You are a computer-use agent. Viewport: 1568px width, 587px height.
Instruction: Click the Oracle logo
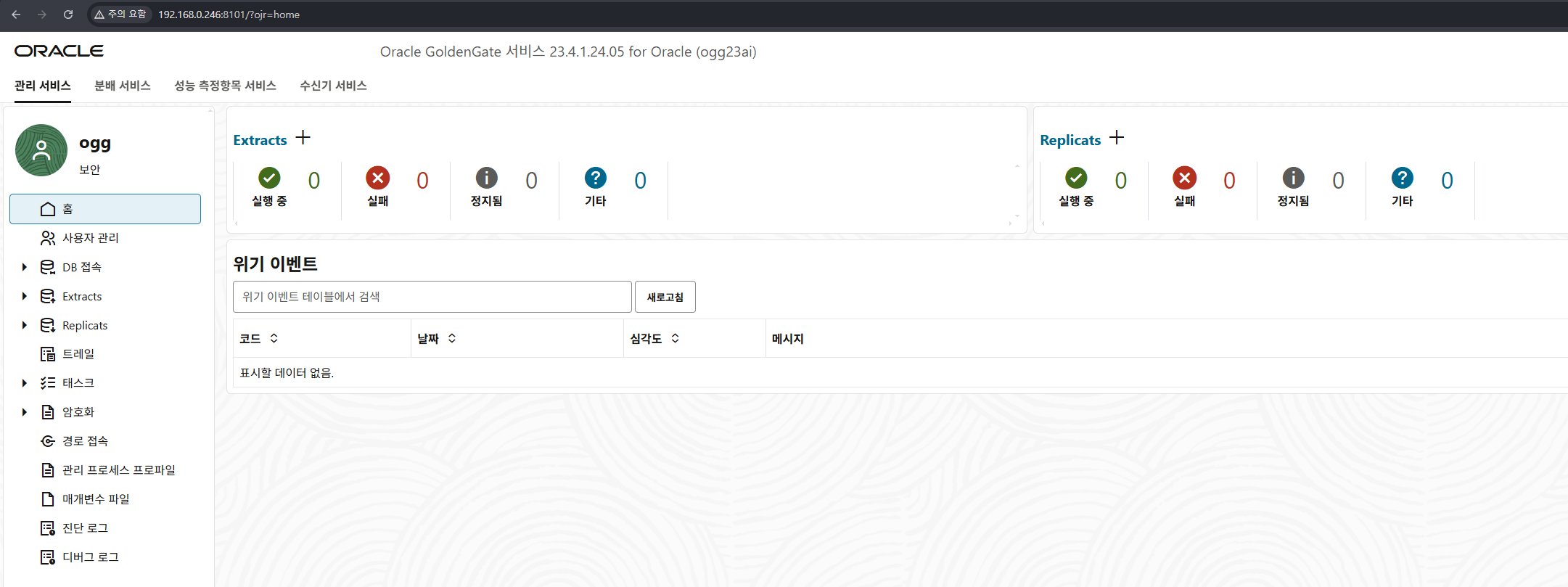point(59,51)
